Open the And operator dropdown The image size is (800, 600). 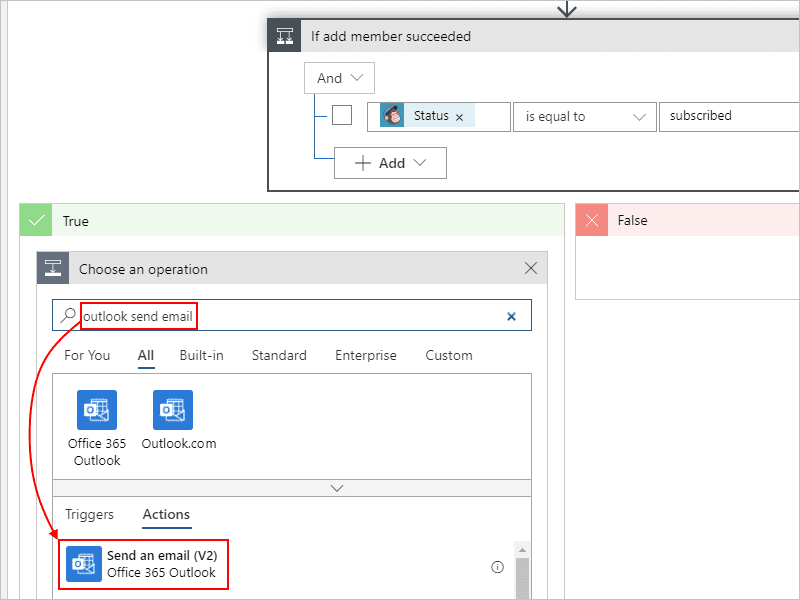tap(339, 78)
